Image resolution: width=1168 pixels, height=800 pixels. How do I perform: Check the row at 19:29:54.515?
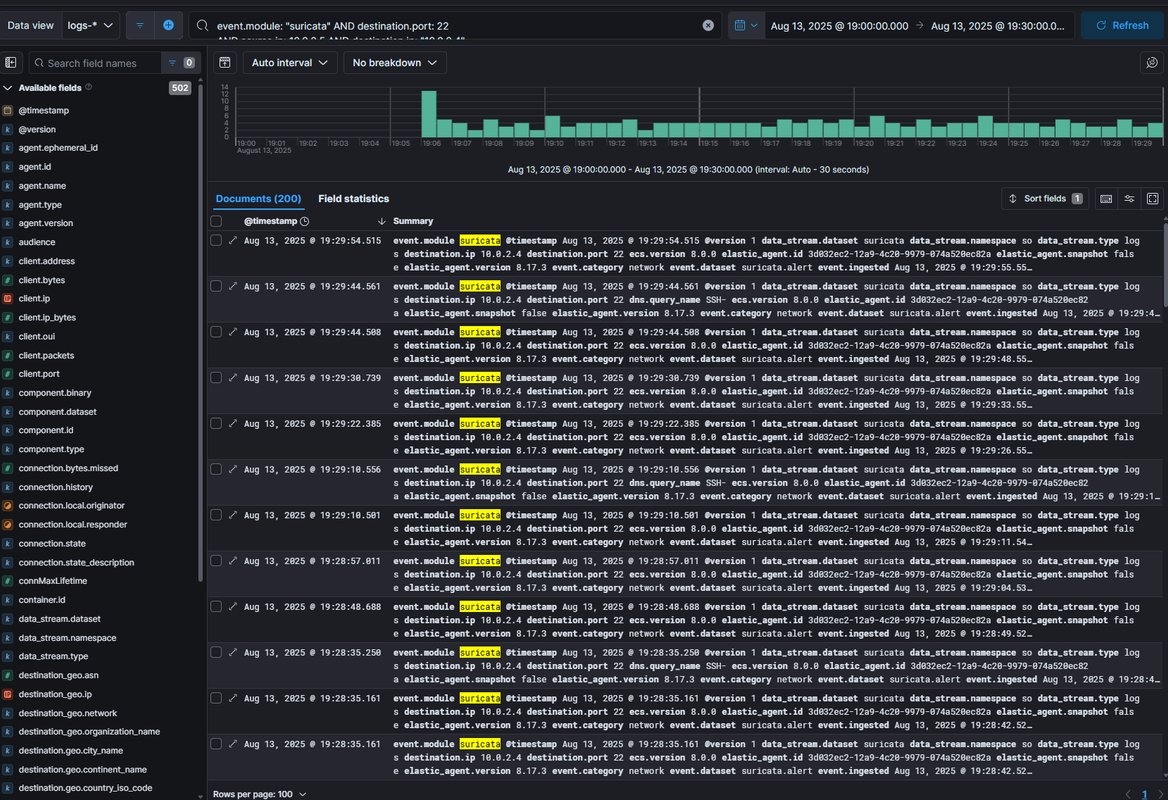point(216,241)
